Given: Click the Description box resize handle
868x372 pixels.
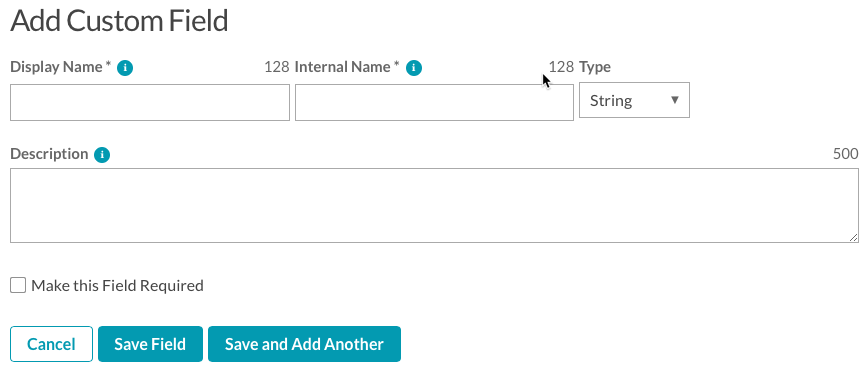Looking at the screenshot, I should [854, 237].
